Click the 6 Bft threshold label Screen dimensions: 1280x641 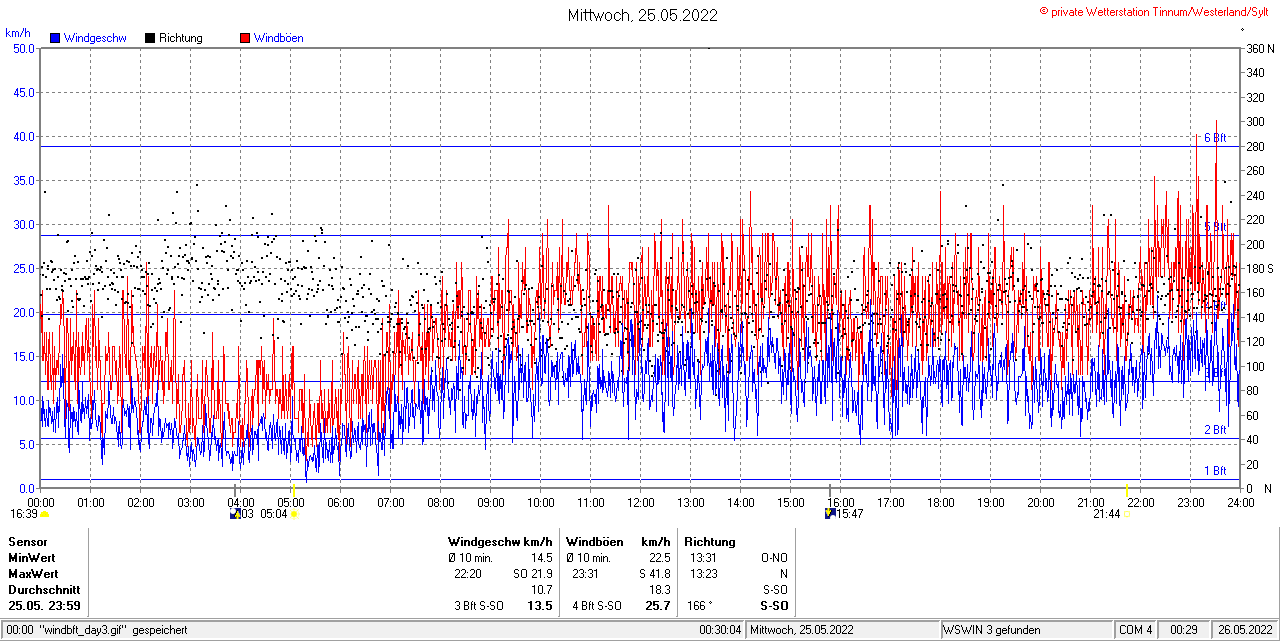point(1214,138)
